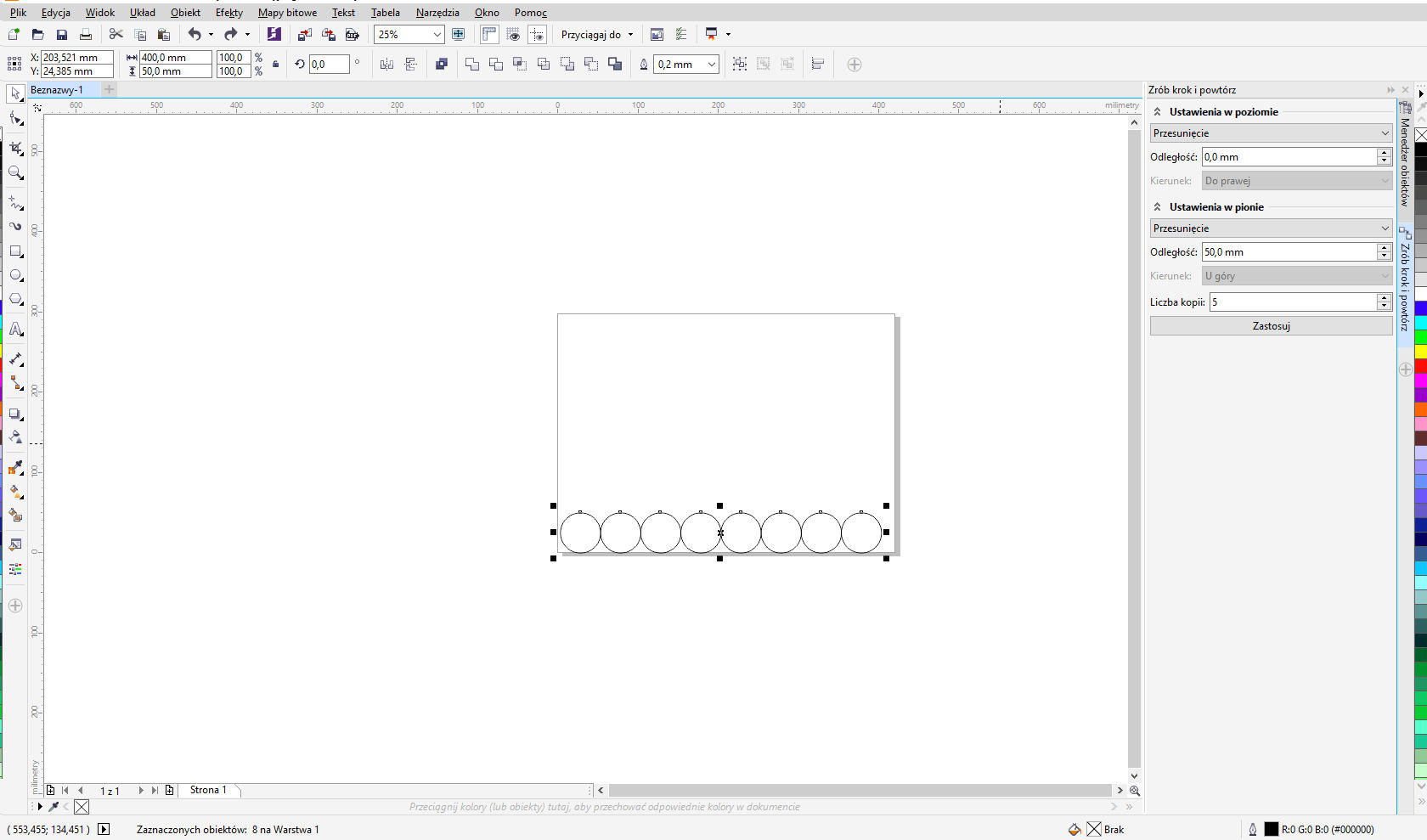
Task: Click the Weld shapes icon
Action: pyautogui.click(x=472, y=65)
